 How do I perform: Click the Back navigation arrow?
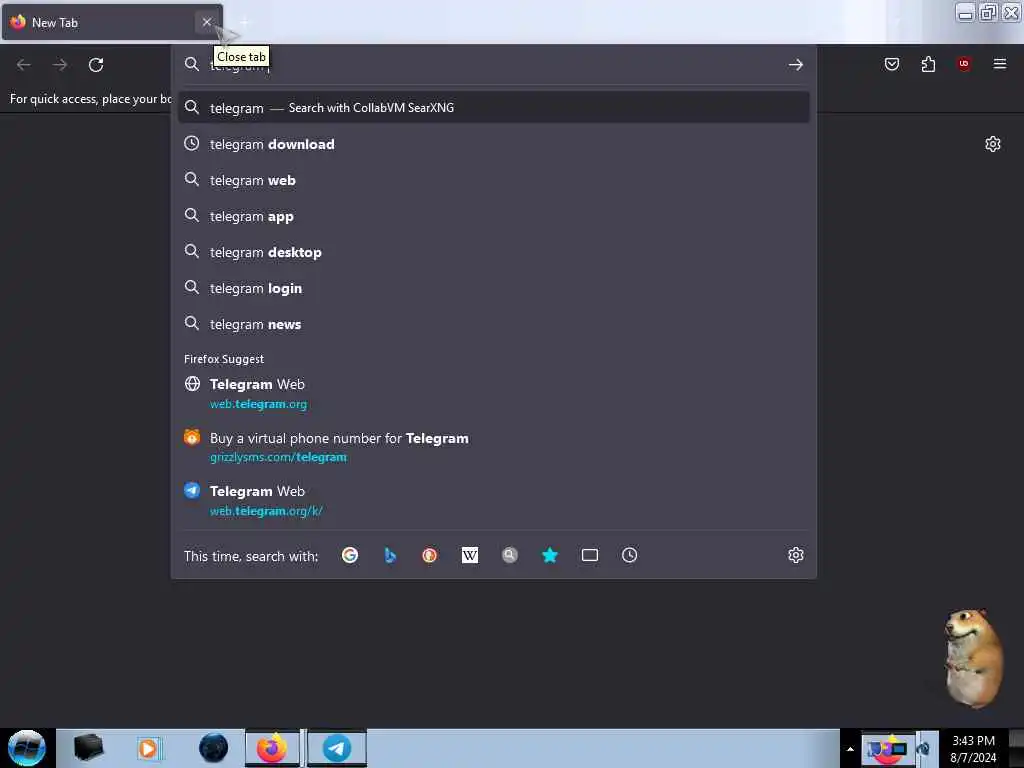point(24,65)
